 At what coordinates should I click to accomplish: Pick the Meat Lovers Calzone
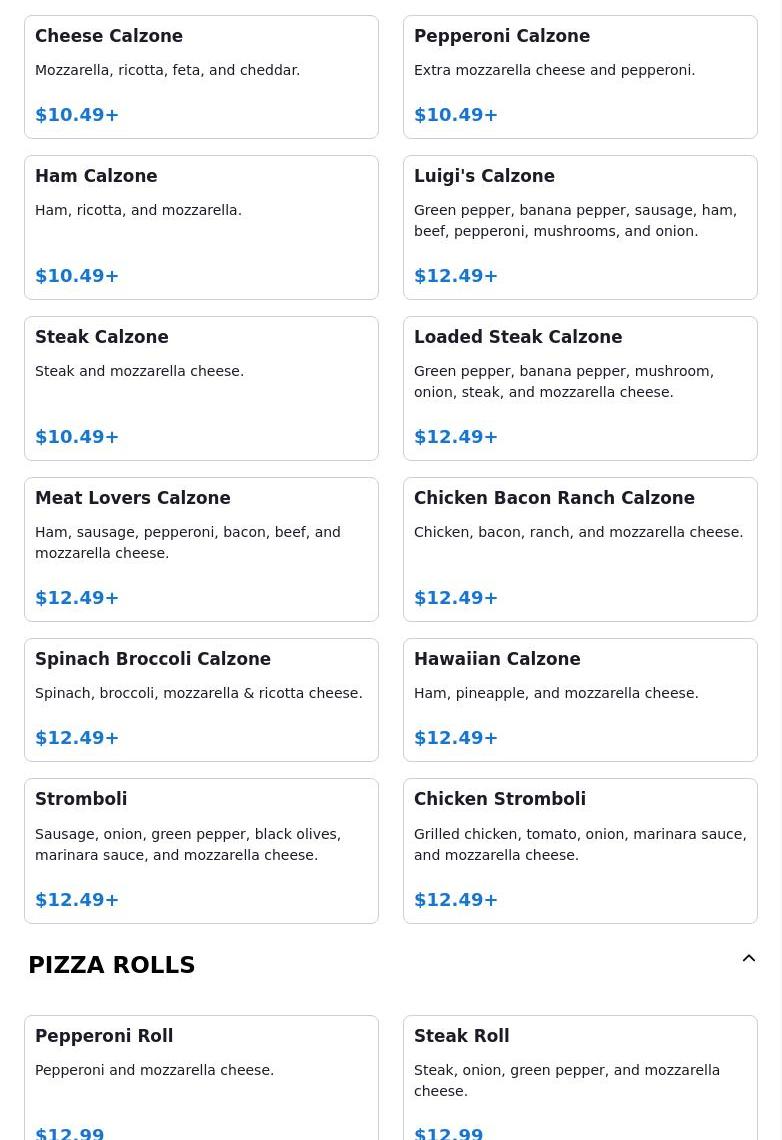click(x=201, y=550)
